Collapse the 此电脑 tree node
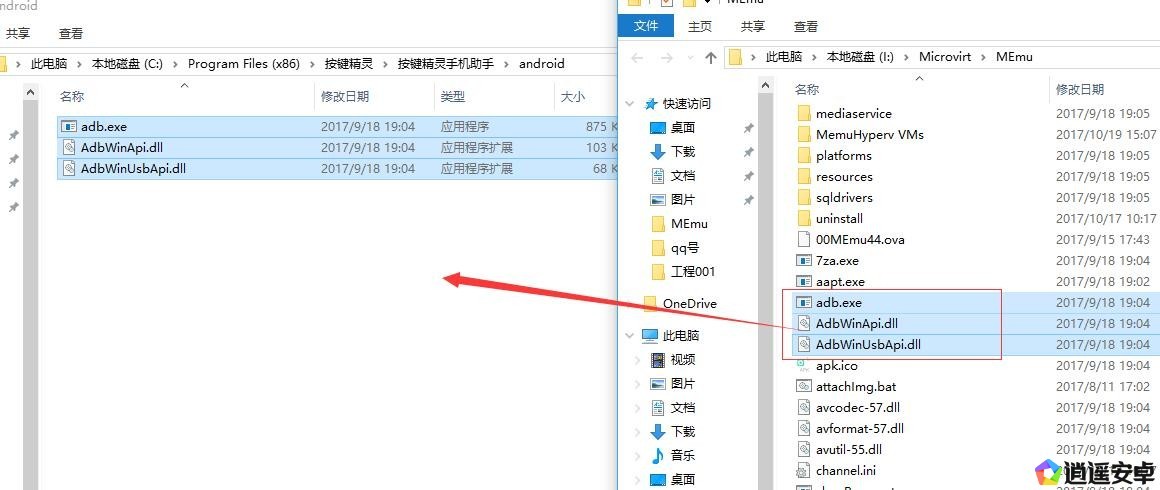 [630, 336]
